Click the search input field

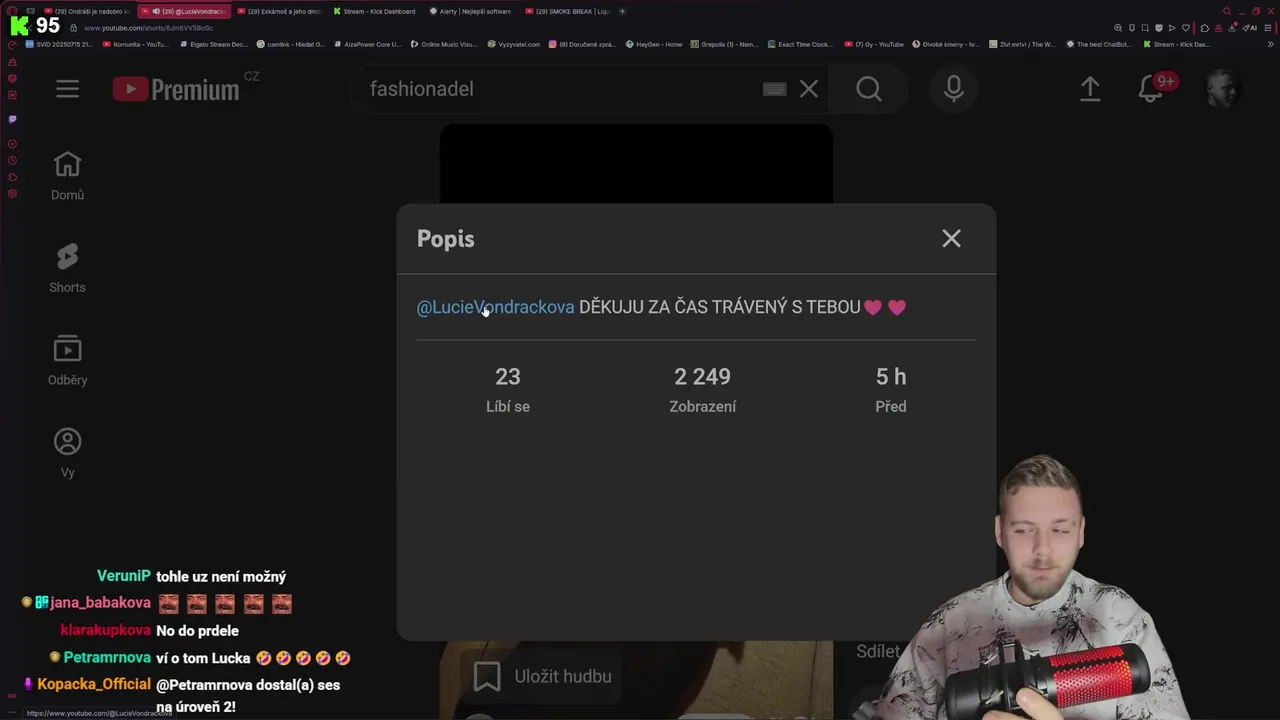pos(560,89)
